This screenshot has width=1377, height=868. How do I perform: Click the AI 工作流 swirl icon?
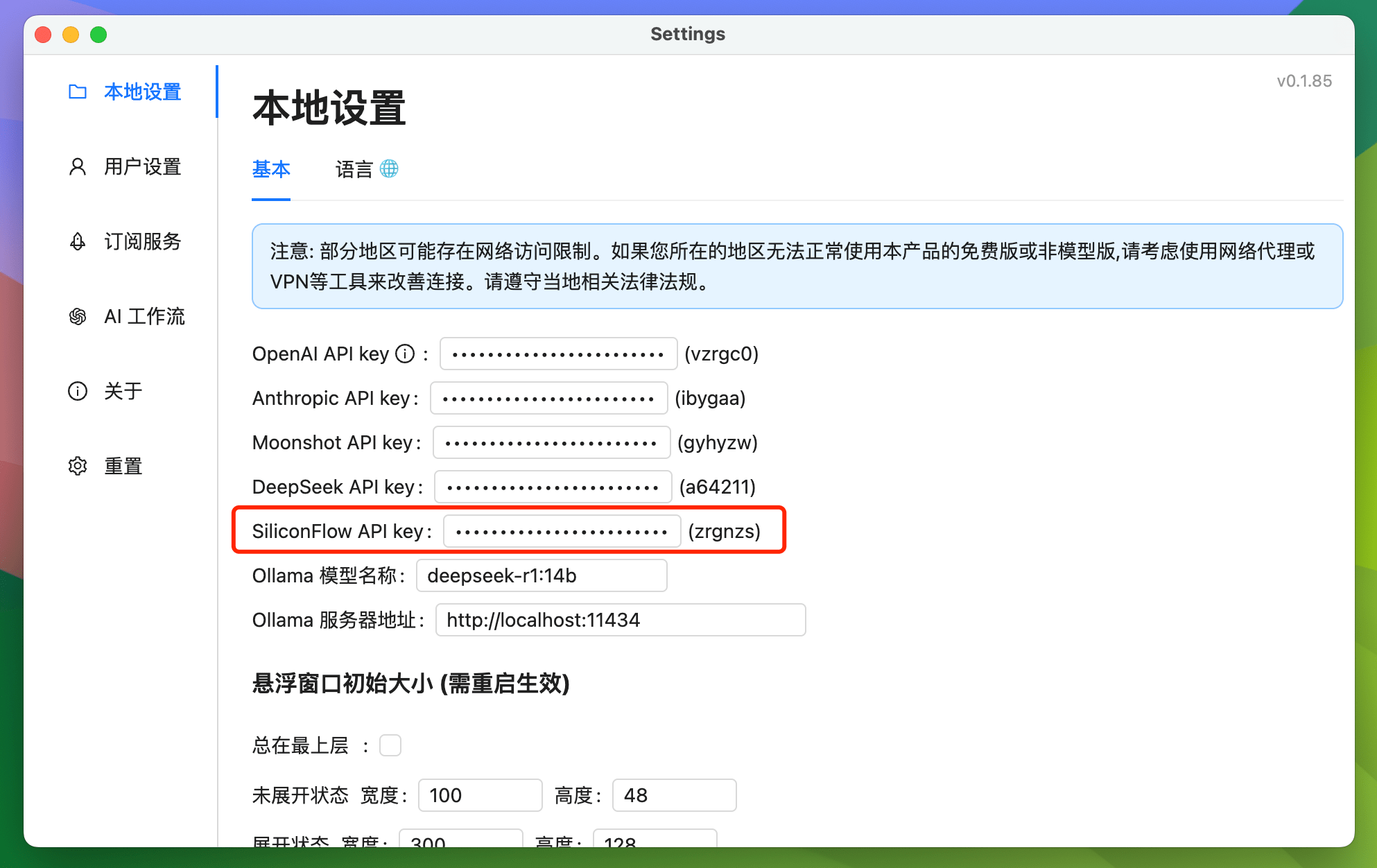(x=78, y=316)
